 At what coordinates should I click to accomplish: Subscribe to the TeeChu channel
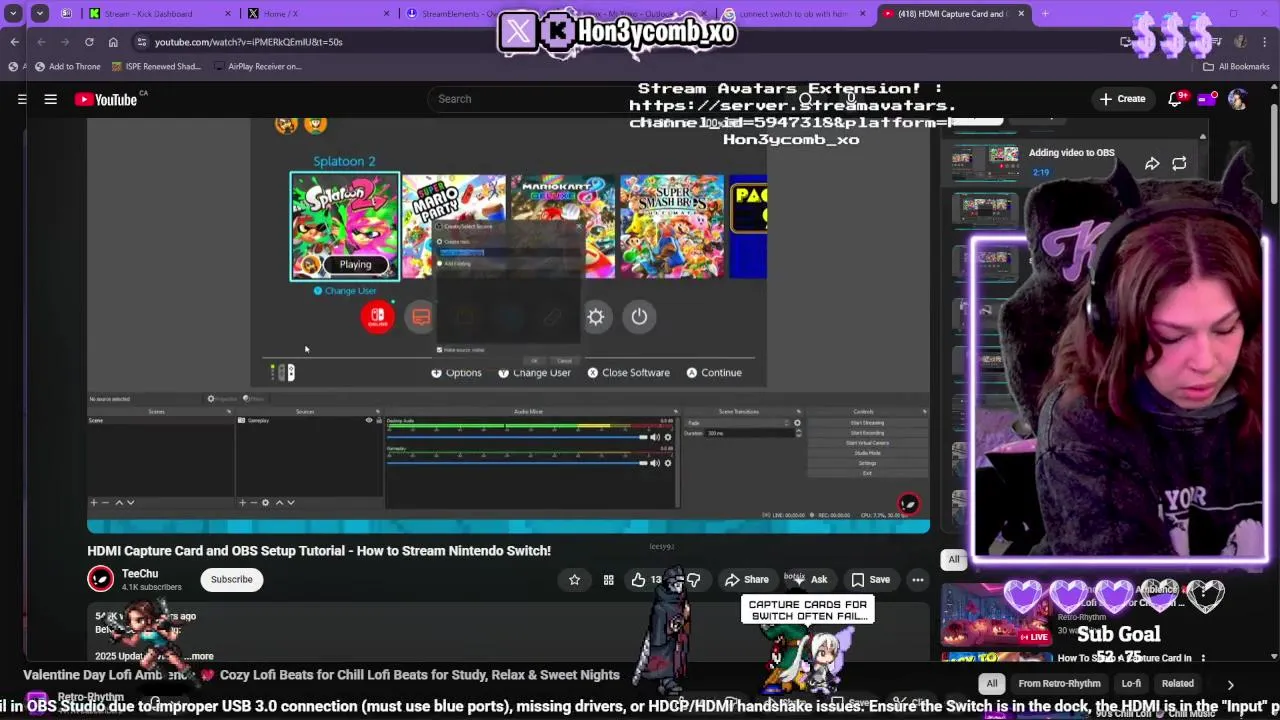point(231,579)
